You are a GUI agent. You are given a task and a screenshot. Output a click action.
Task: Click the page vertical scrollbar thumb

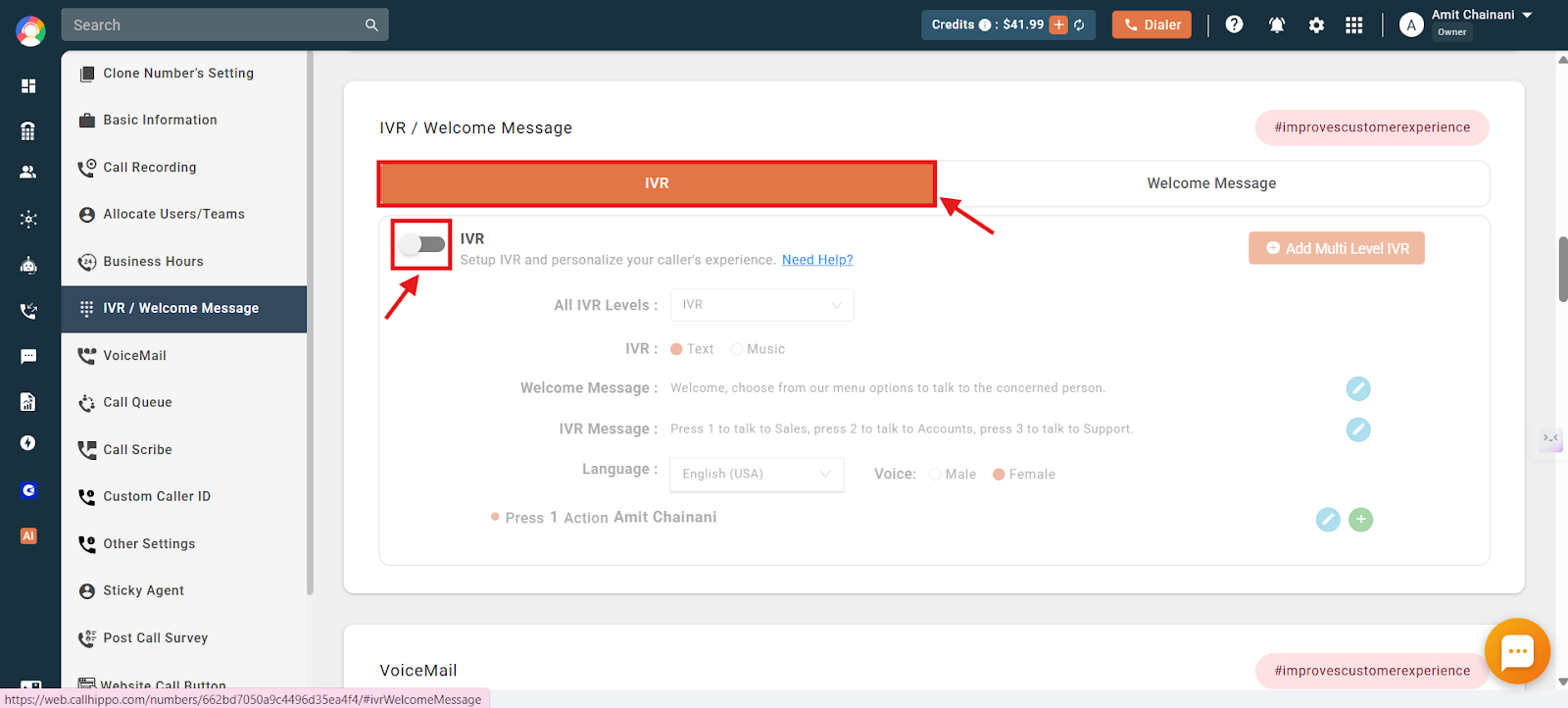pos(1562,269)
